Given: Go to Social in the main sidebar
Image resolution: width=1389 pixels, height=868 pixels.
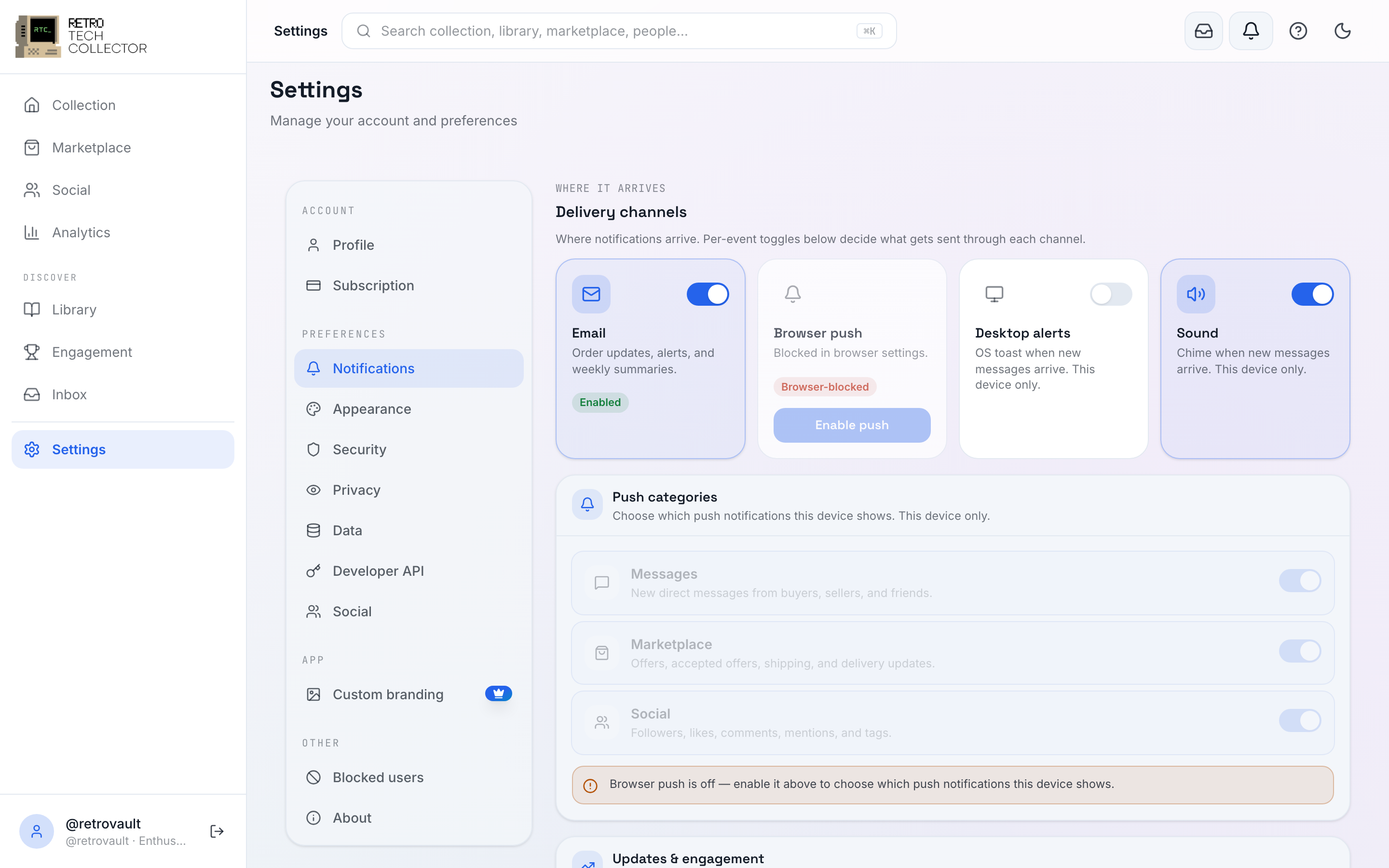Looking at the screenshot, I should 123,190.
